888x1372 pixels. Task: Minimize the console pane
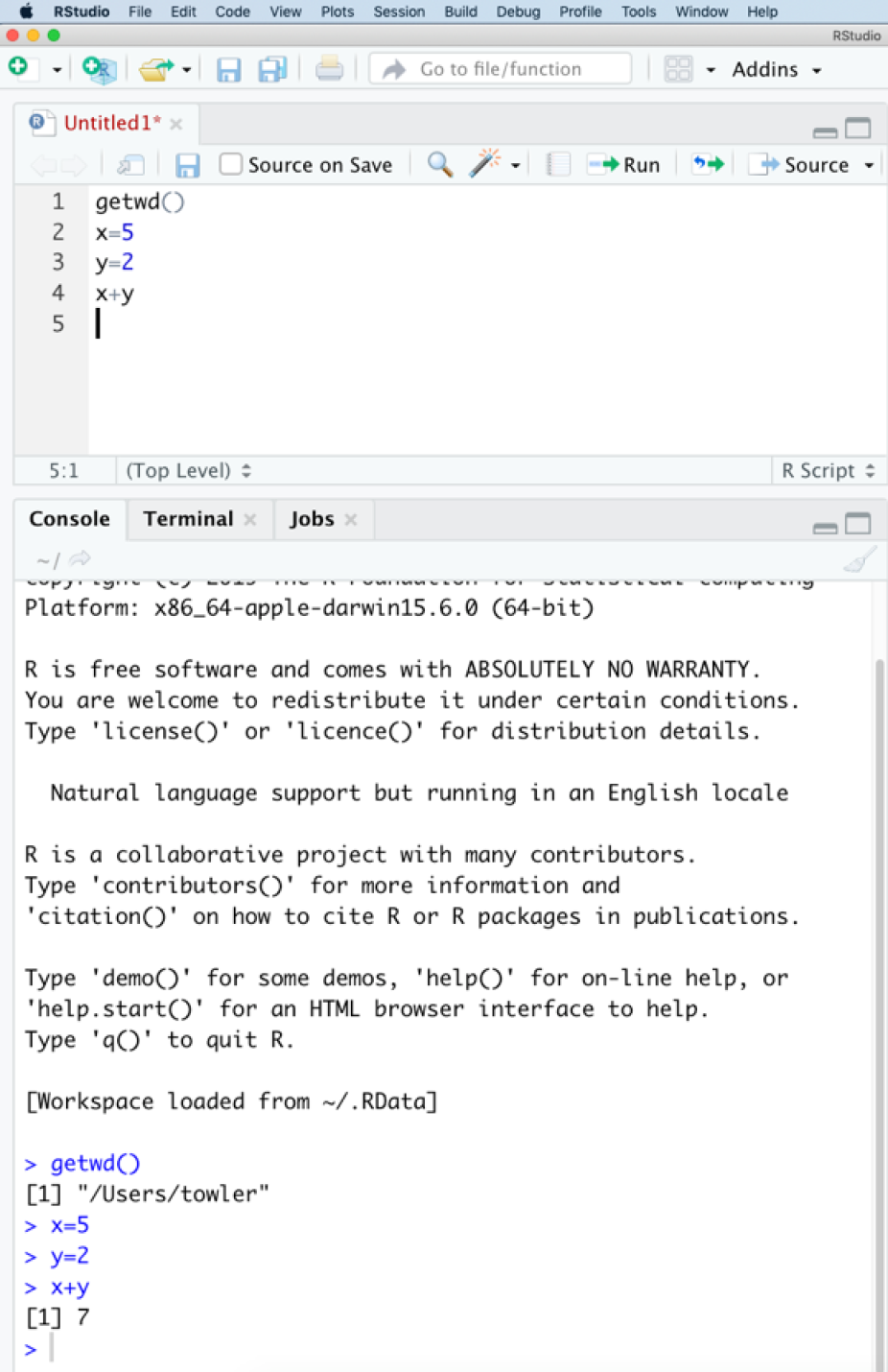click(825, 527)
